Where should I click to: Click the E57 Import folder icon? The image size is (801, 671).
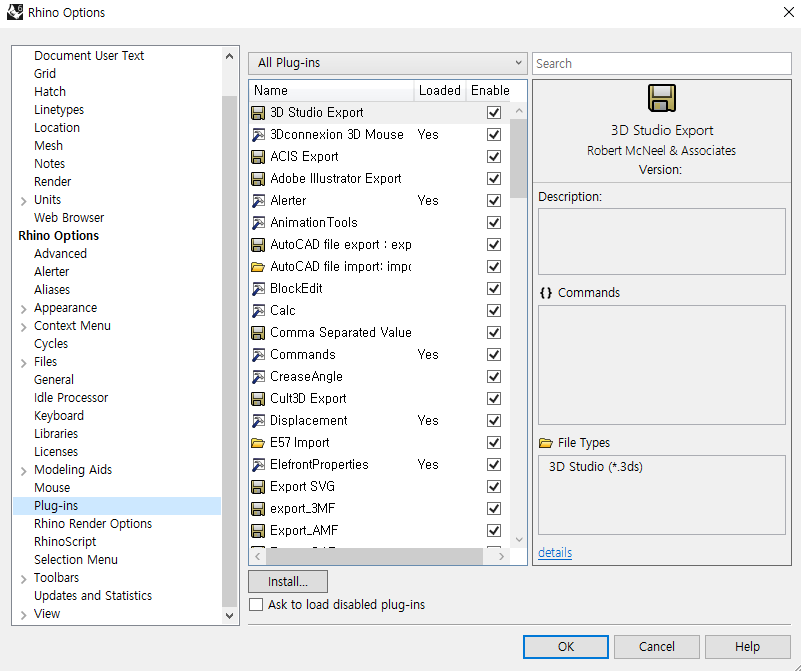pyautogui.click(x=258, y=442)
